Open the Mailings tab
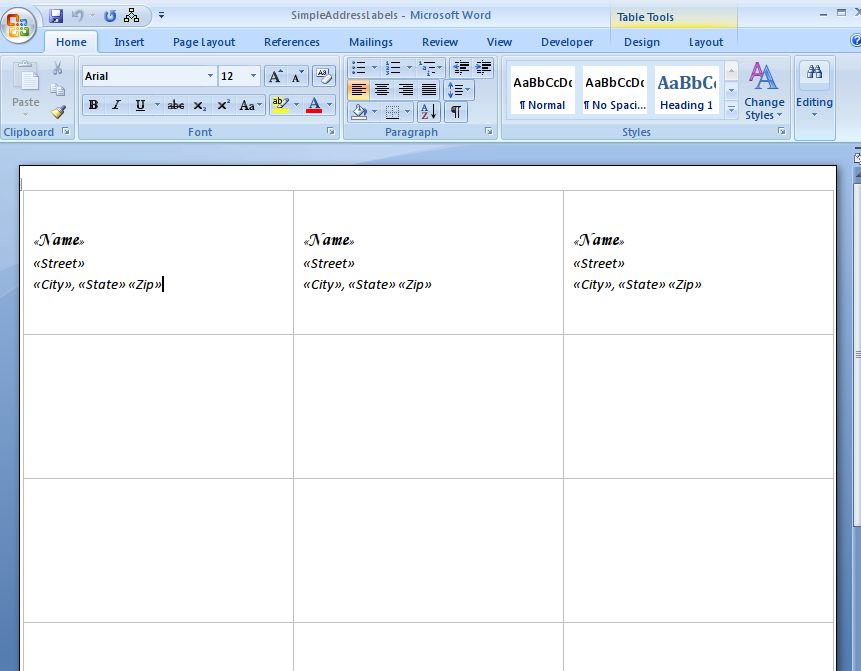Screen dimensions: 861x671 tap(371, 42)
